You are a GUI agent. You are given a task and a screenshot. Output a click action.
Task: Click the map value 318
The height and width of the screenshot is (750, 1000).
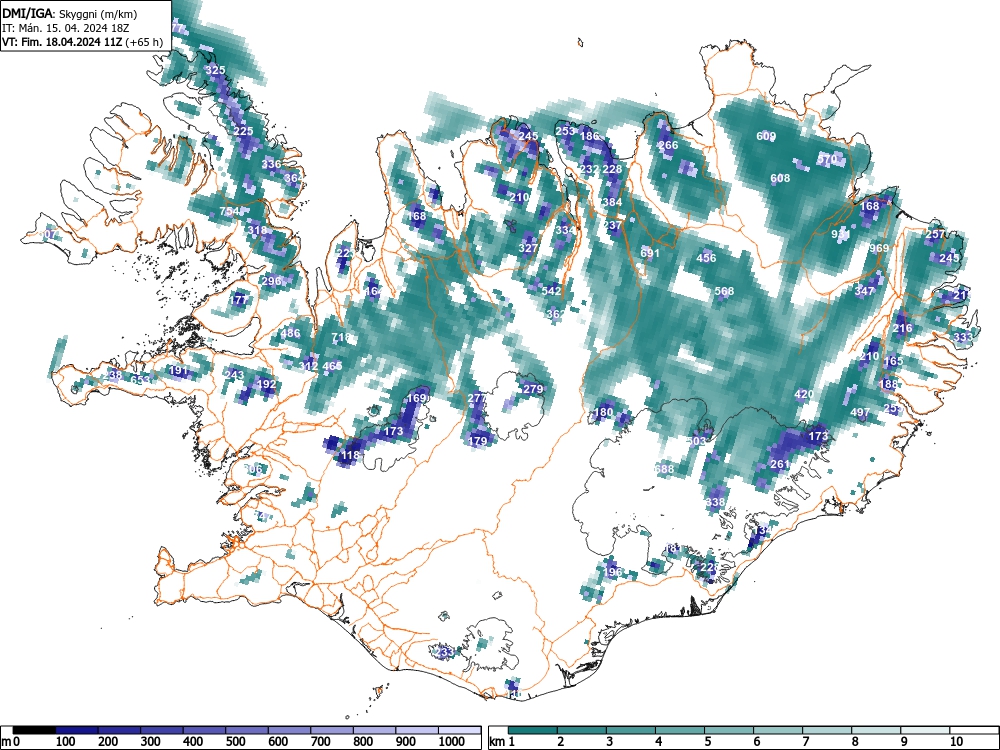[x=257, y=230]
